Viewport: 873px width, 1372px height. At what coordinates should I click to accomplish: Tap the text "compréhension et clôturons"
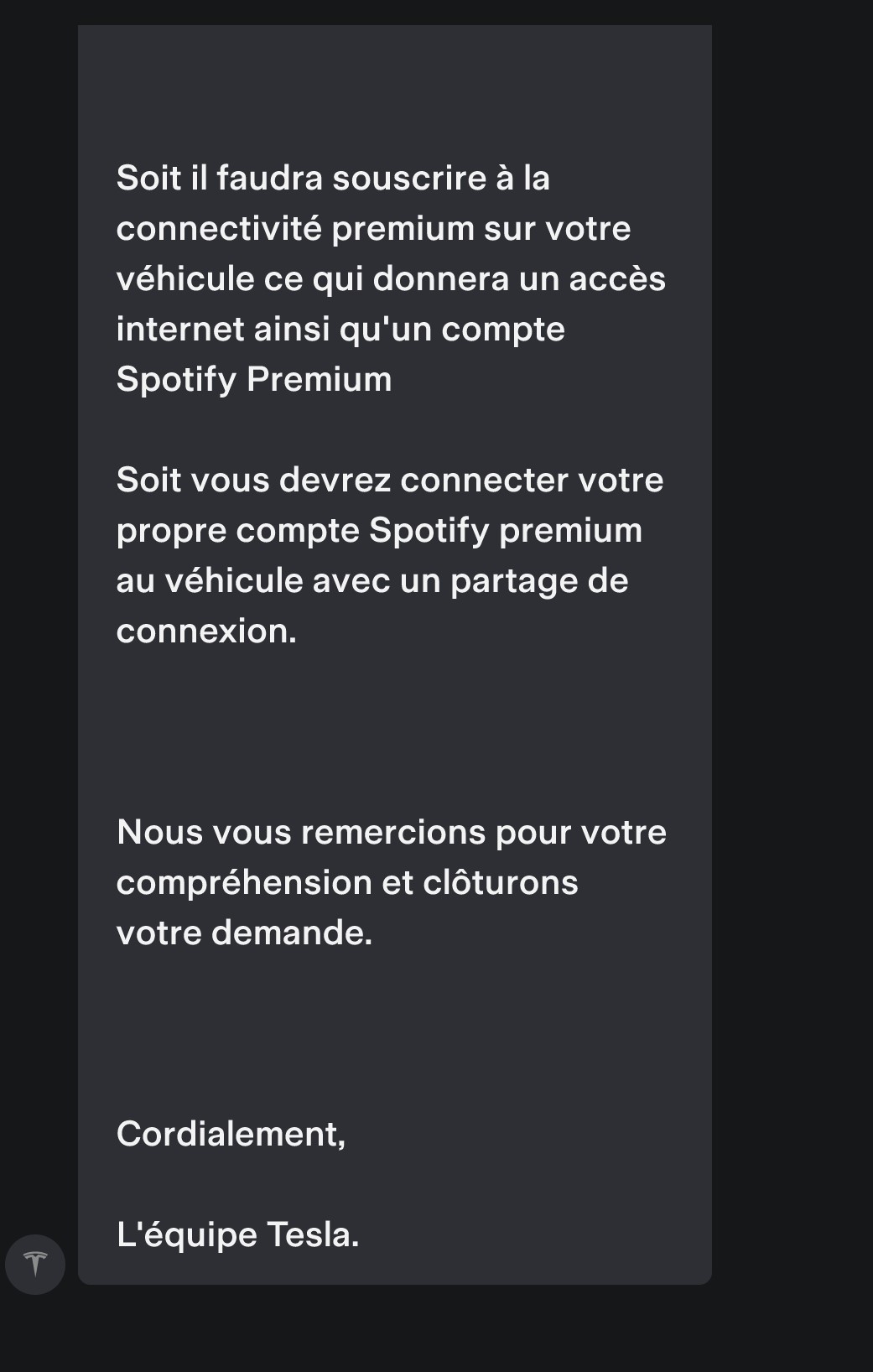[x=347, y=883]
